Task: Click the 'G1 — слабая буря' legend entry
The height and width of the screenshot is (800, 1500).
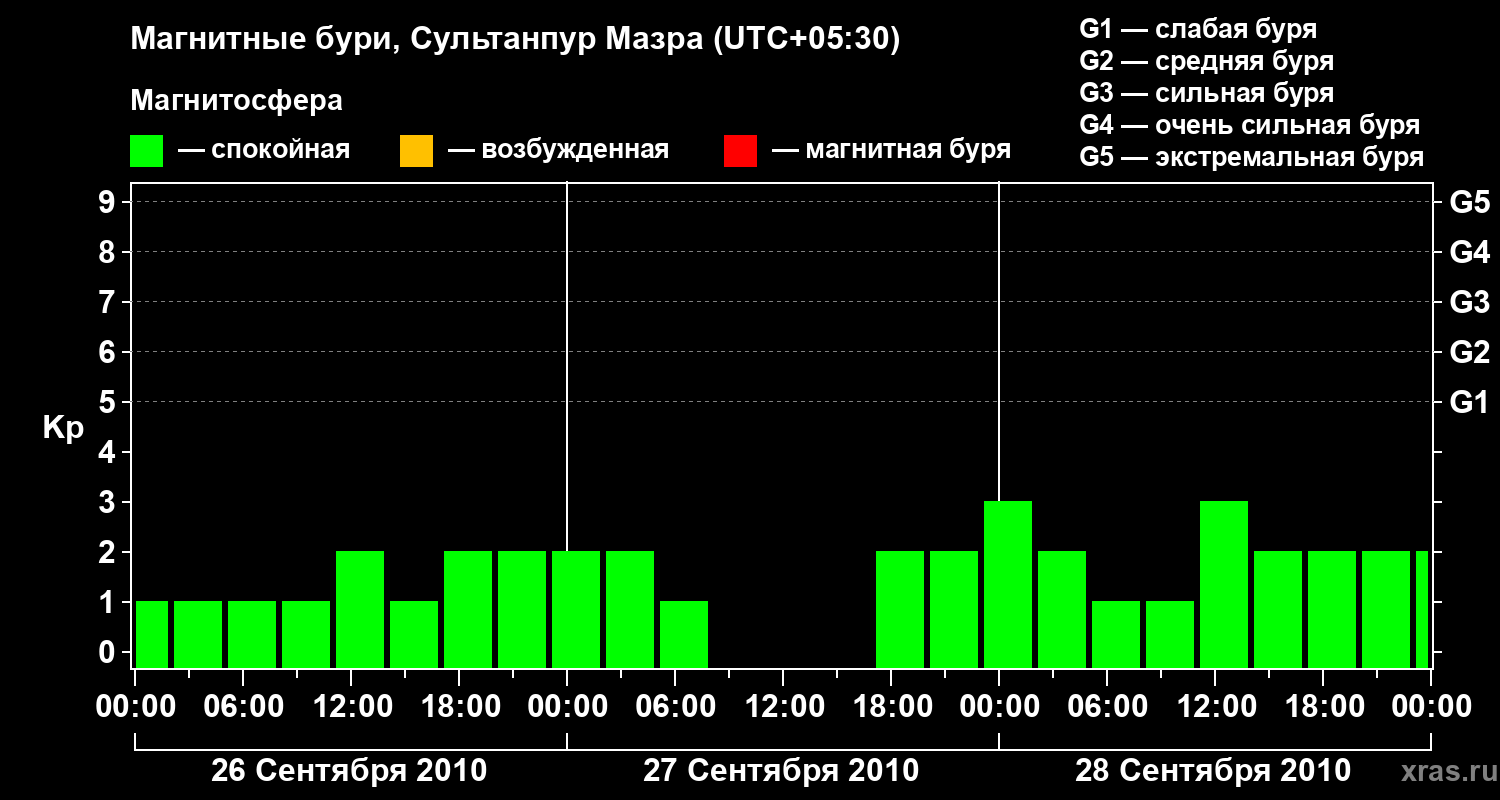Action: (x=1198, y=29)
